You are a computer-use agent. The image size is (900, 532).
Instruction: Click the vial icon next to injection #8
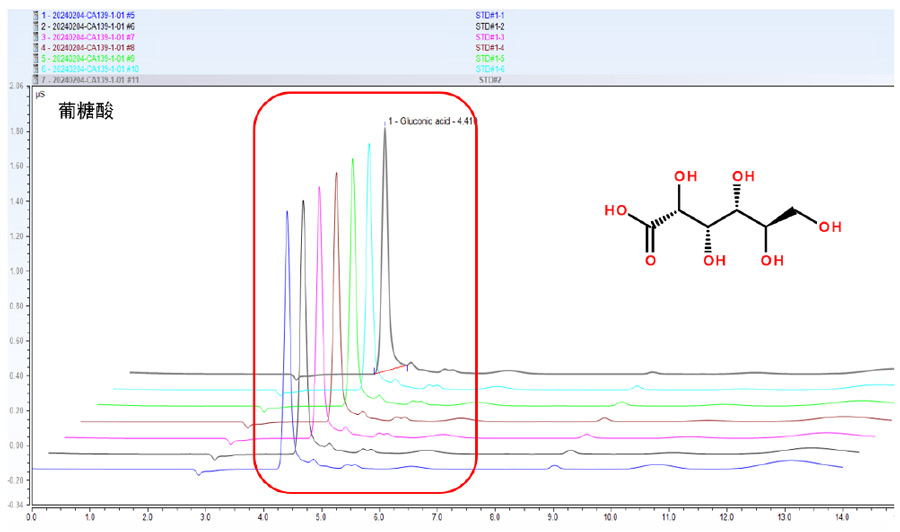[36, 47]
